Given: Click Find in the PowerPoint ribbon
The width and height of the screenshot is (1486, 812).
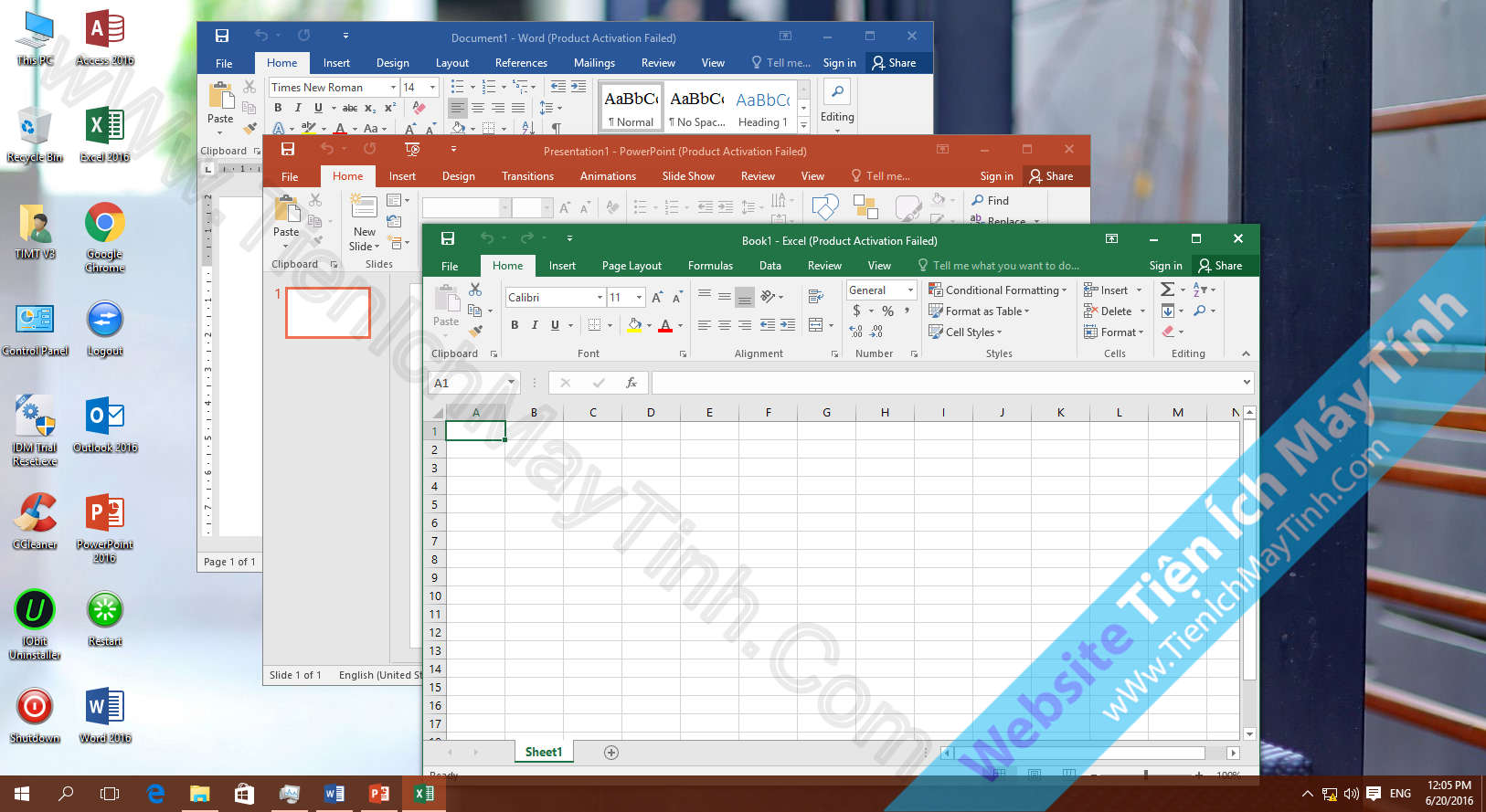Looking at the screenshot, I should point(990,201).
